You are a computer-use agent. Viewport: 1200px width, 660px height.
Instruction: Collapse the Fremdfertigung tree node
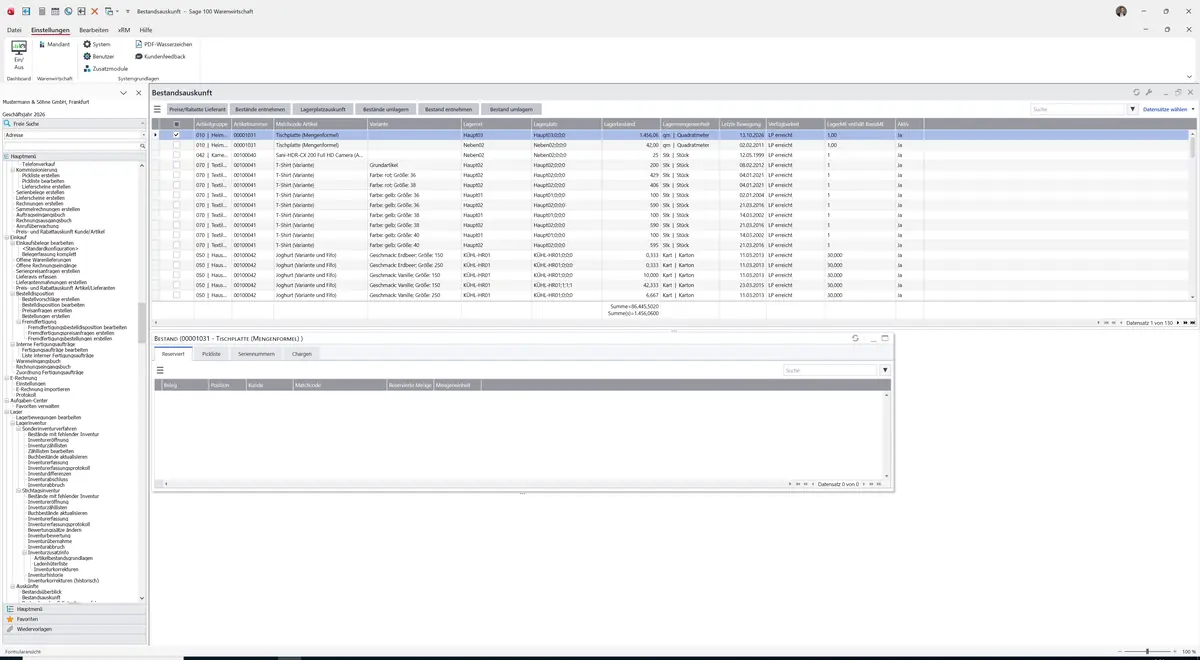[x=19, y=321]
